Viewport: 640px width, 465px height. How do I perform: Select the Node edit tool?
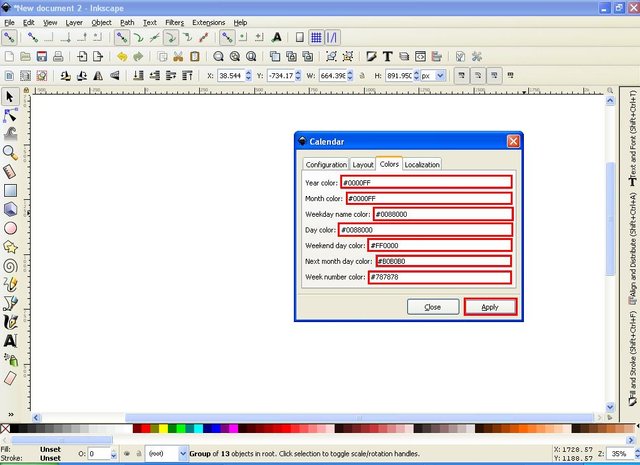(10, 116)
